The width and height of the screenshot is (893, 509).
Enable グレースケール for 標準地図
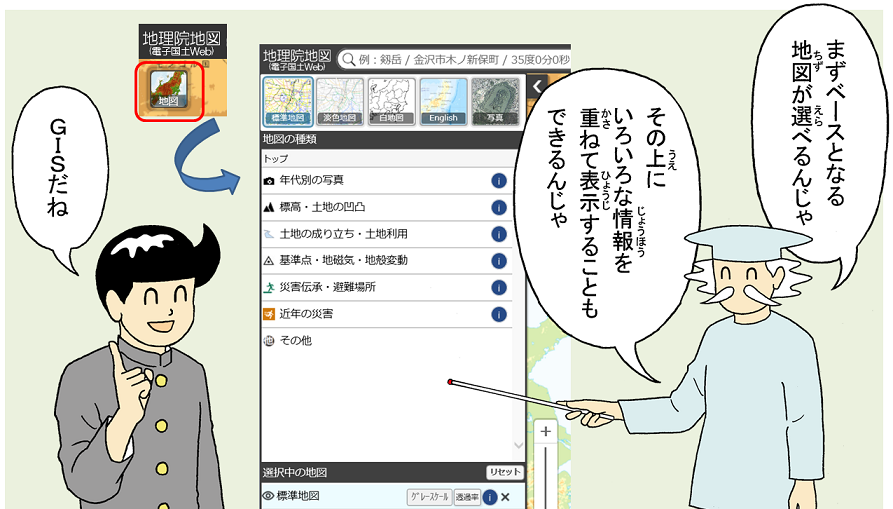[x=429, y=497]
